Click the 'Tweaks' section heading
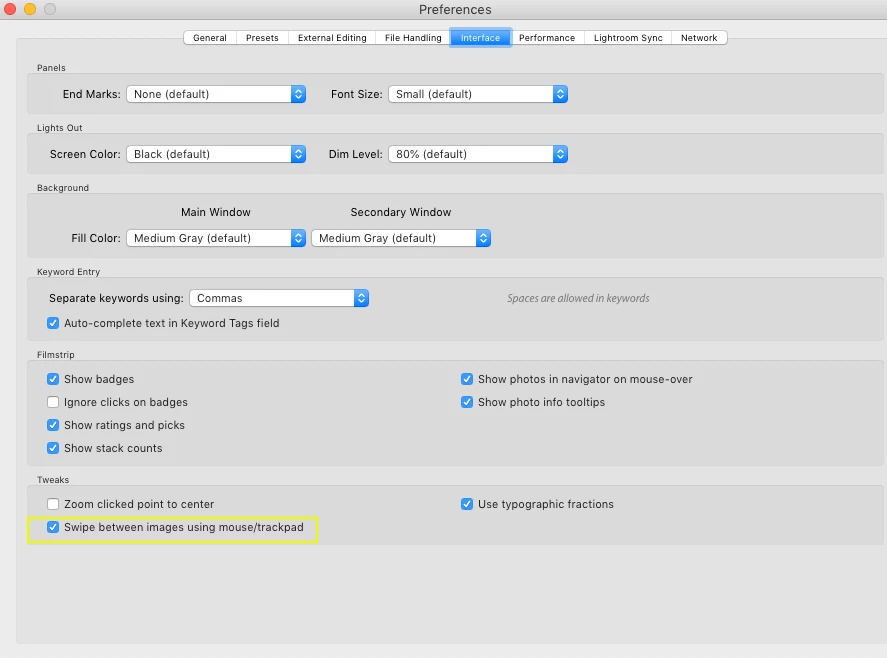The width and height of the screenshot is (887, 658). (53, 480)
